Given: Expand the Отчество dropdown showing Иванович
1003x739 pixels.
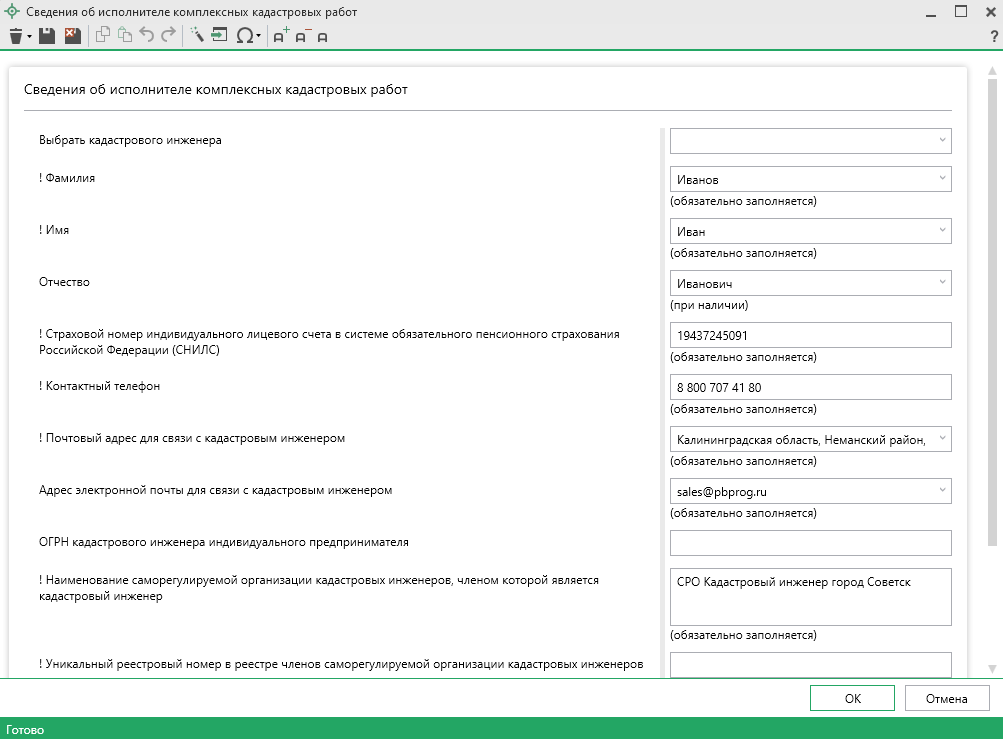Looking at the screenshot, I should (x=941, y=283).
